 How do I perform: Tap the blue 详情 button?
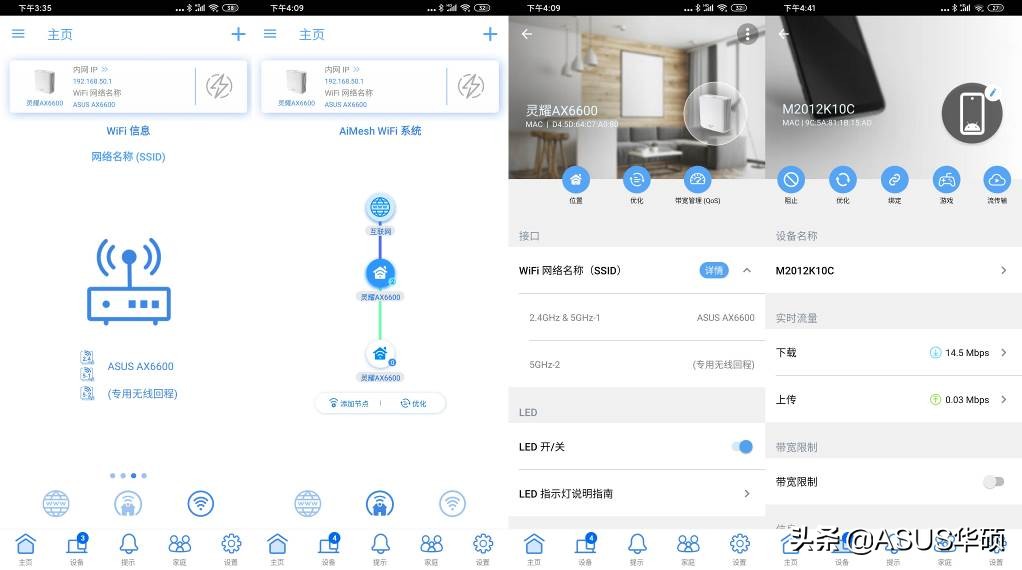714,270
